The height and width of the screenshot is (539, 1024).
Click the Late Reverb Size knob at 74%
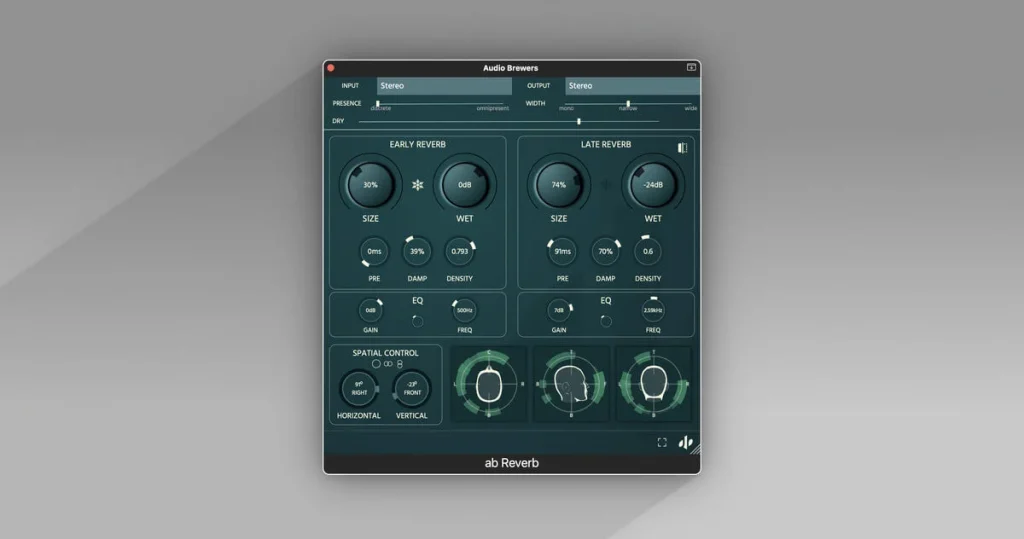pos(558,185)
